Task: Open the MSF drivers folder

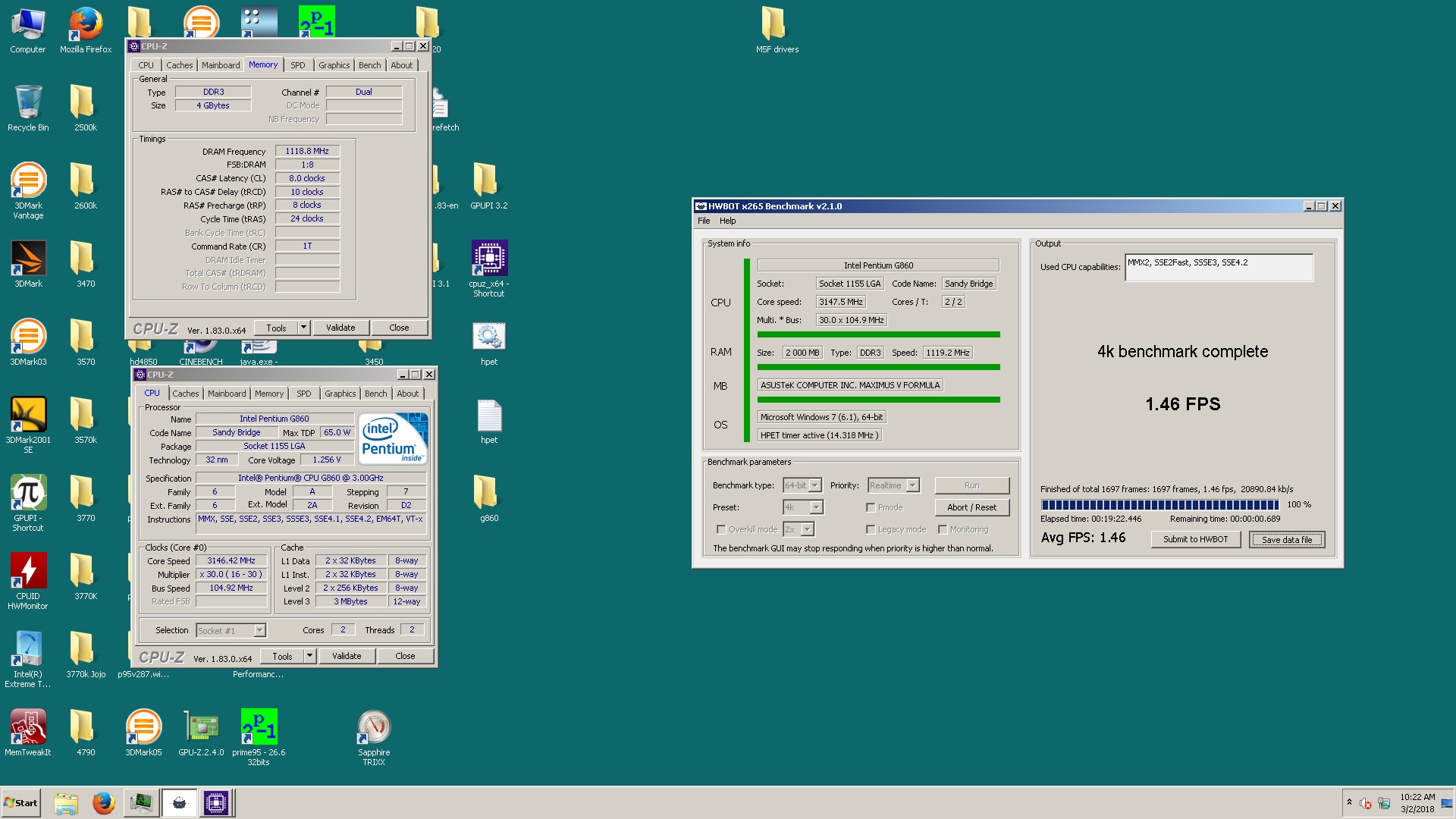Action: [x=777, y=30]
